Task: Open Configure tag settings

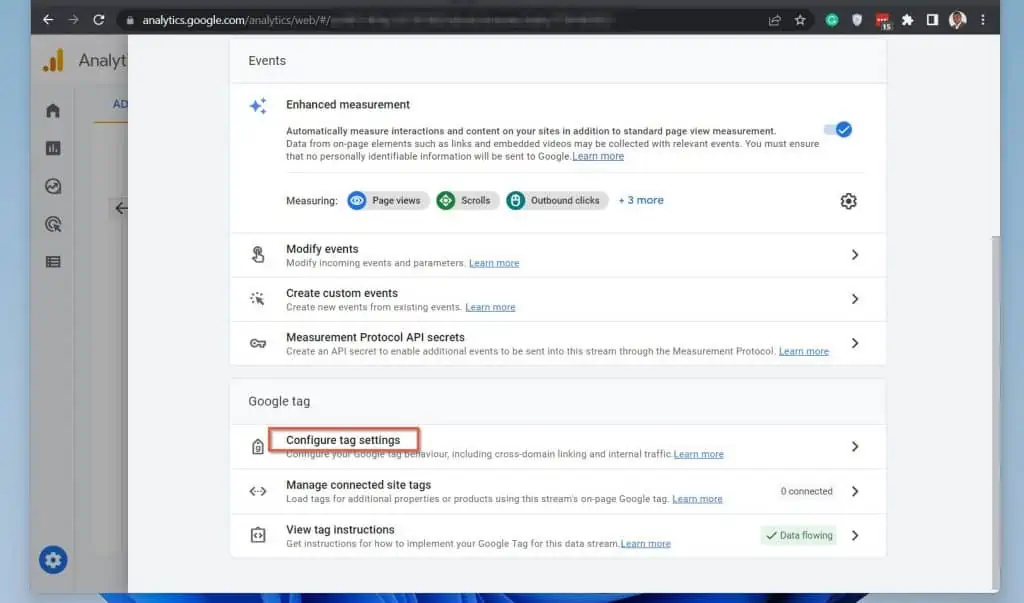Action: (x=343, y=440)
